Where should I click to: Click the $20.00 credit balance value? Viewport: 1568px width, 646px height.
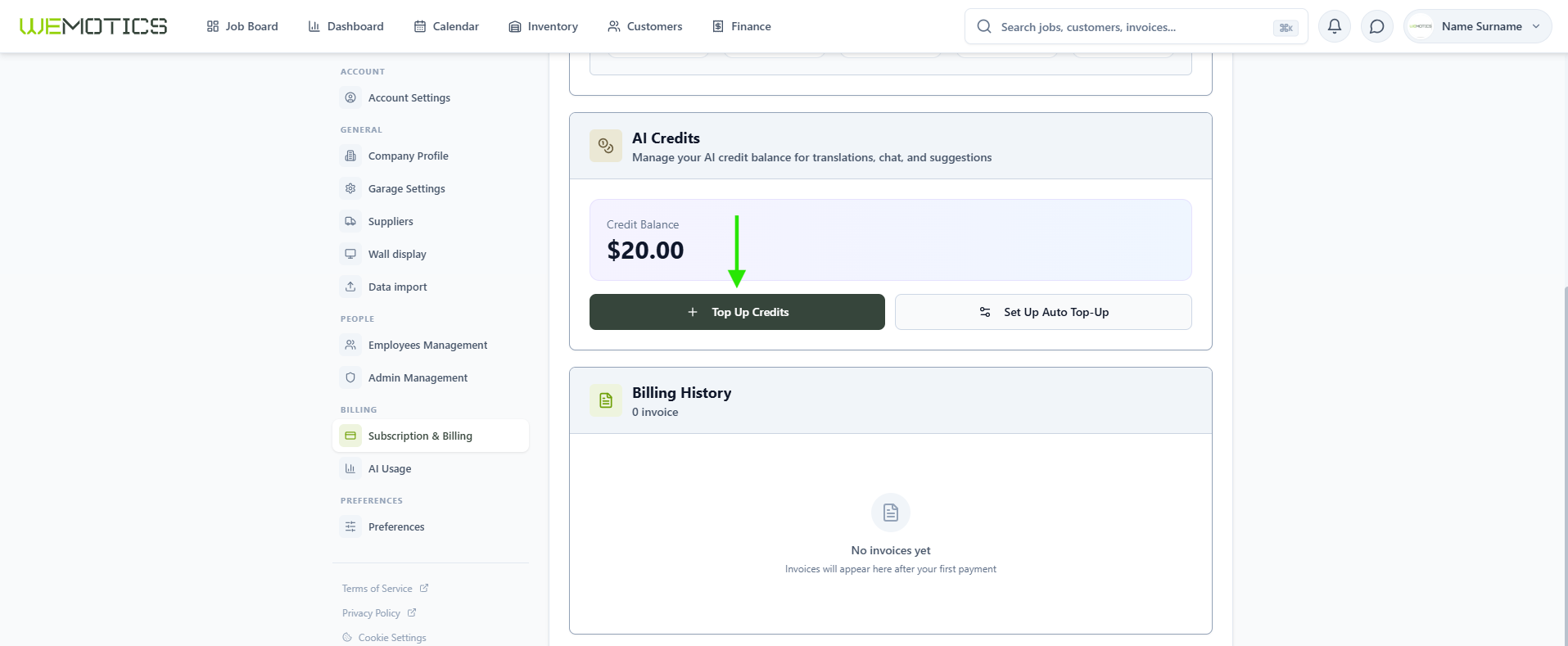click(x=645, y=251)
